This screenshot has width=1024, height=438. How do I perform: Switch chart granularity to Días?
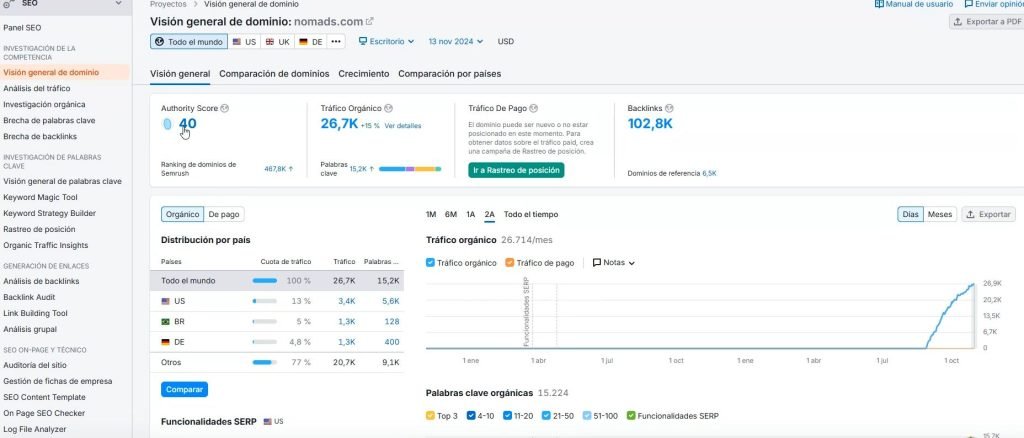coord(910,214)
